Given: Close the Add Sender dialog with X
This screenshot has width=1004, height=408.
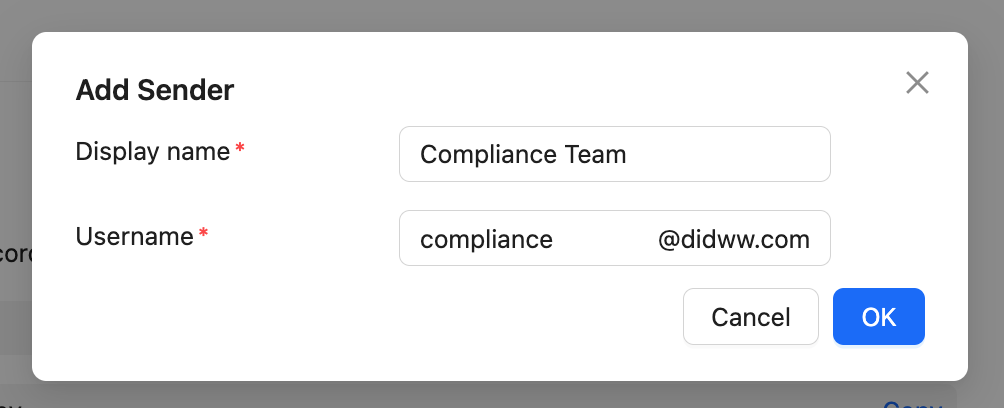Looking at the screenshot, I should (x=917, y=83).
